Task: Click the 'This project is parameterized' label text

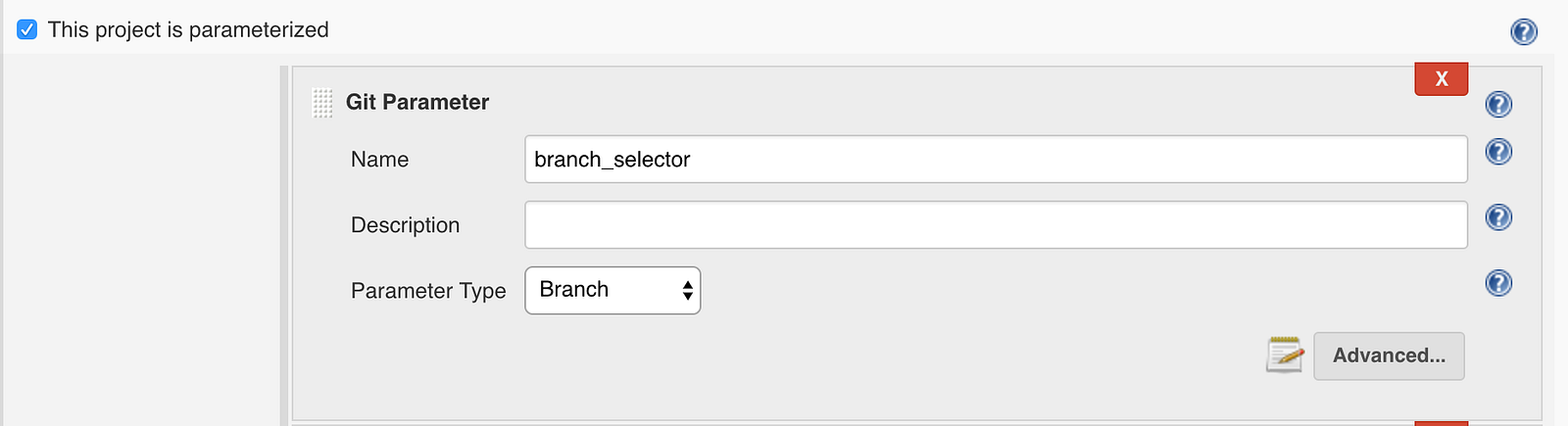Action: pyautogui.click(x=188, y=30)
